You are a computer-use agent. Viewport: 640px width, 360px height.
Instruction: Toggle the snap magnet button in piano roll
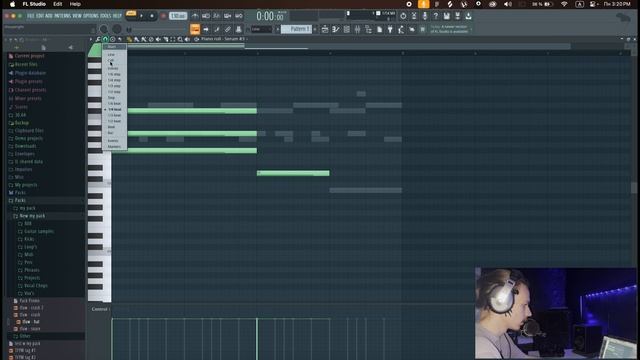click(x=105, y=39)
